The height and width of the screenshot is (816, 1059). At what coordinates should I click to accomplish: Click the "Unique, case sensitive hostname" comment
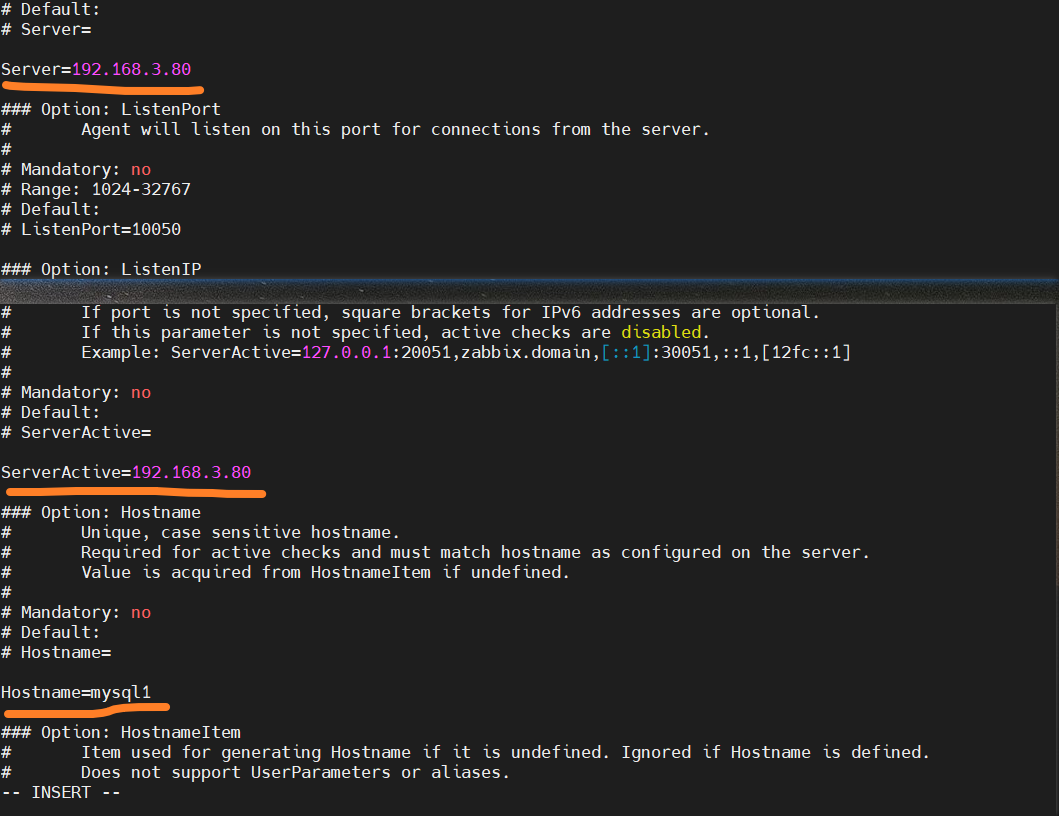tap(240, 532)
